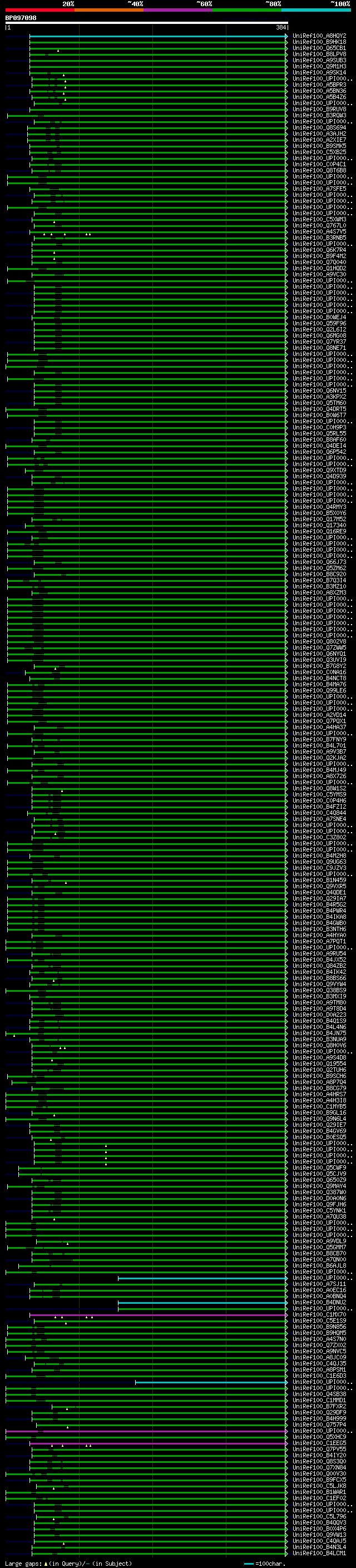The height and width of the screenshot is (1568, 356).
Task: Click the UniRef100_C0H9P3 hit name
Action: coord(319,427)
